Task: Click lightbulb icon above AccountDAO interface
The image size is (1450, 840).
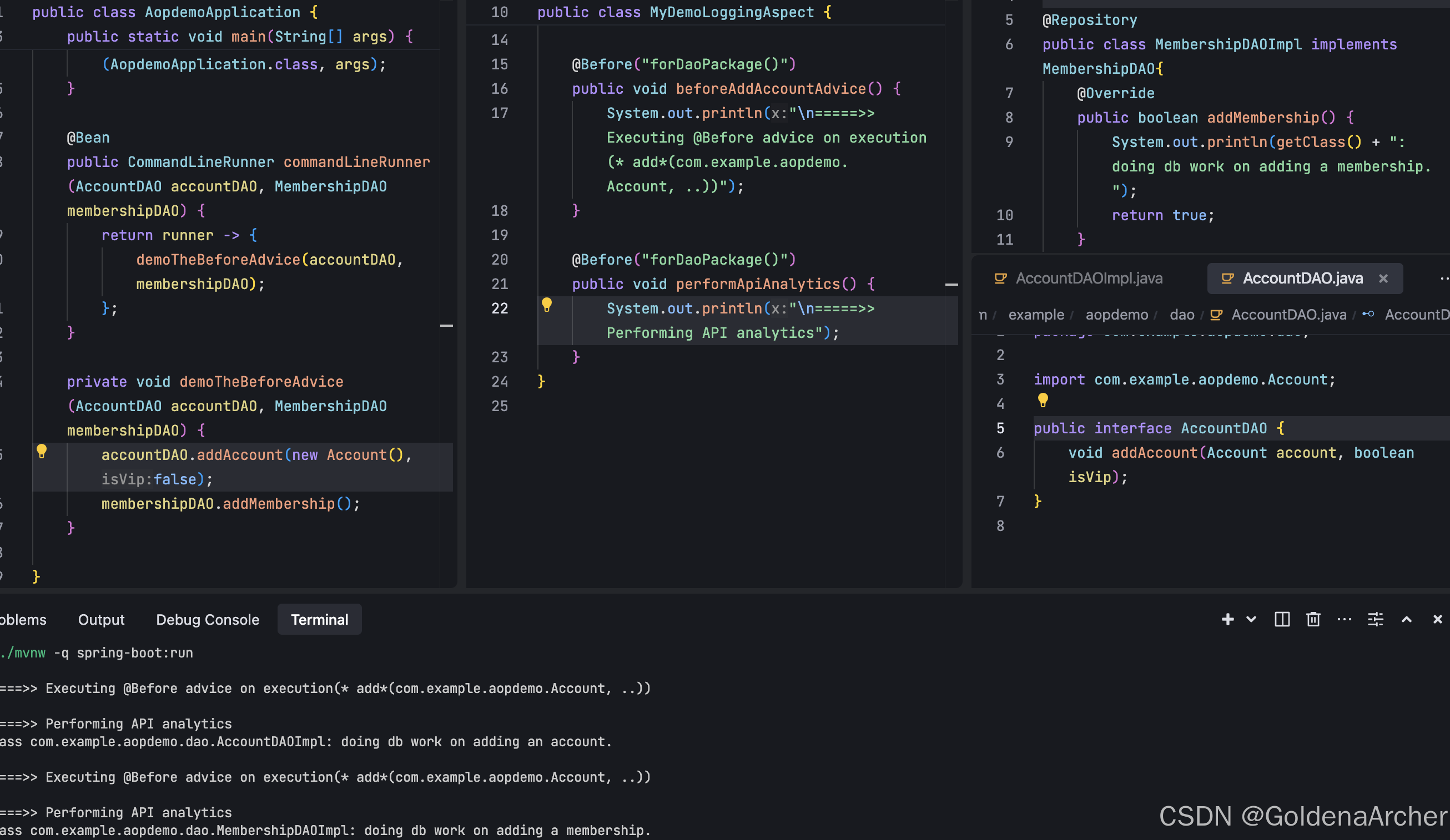Action: click(1043, 399)
